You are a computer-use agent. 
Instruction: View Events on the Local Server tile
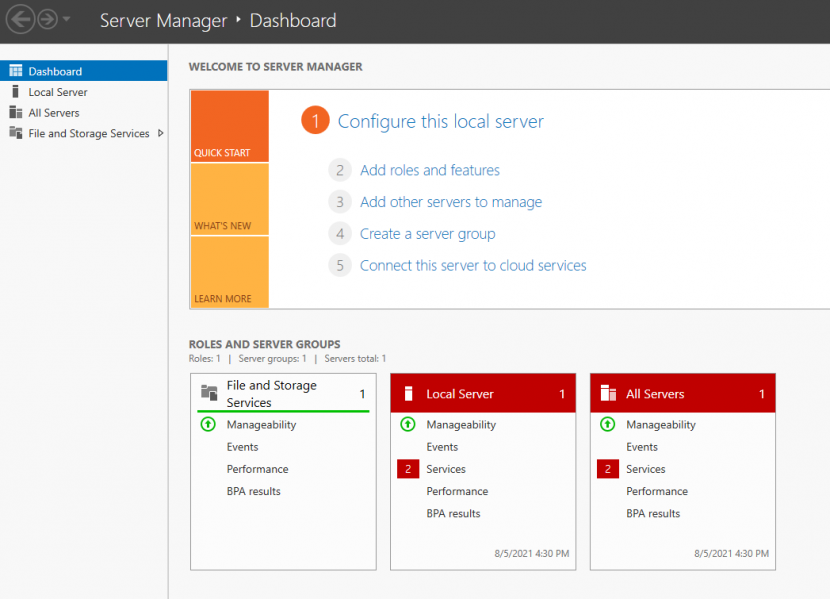coord(442,447)
